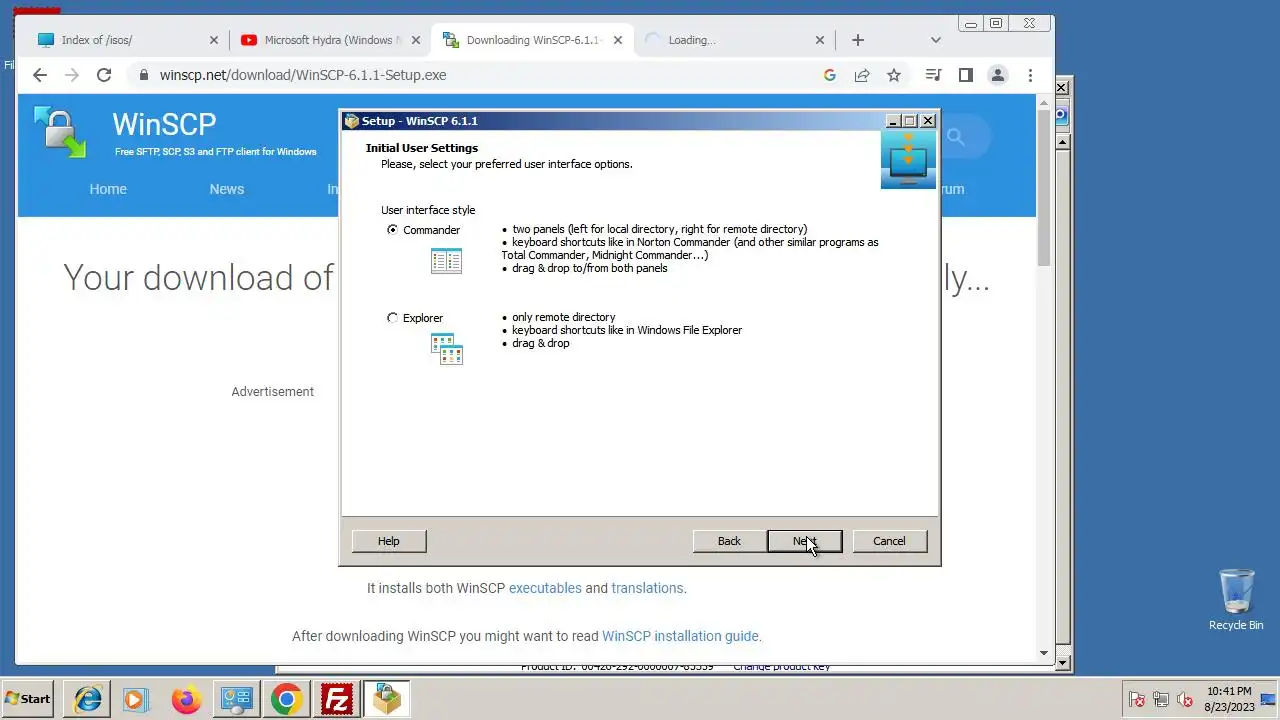
Task: Share this page via share icon
Action: 862,75
